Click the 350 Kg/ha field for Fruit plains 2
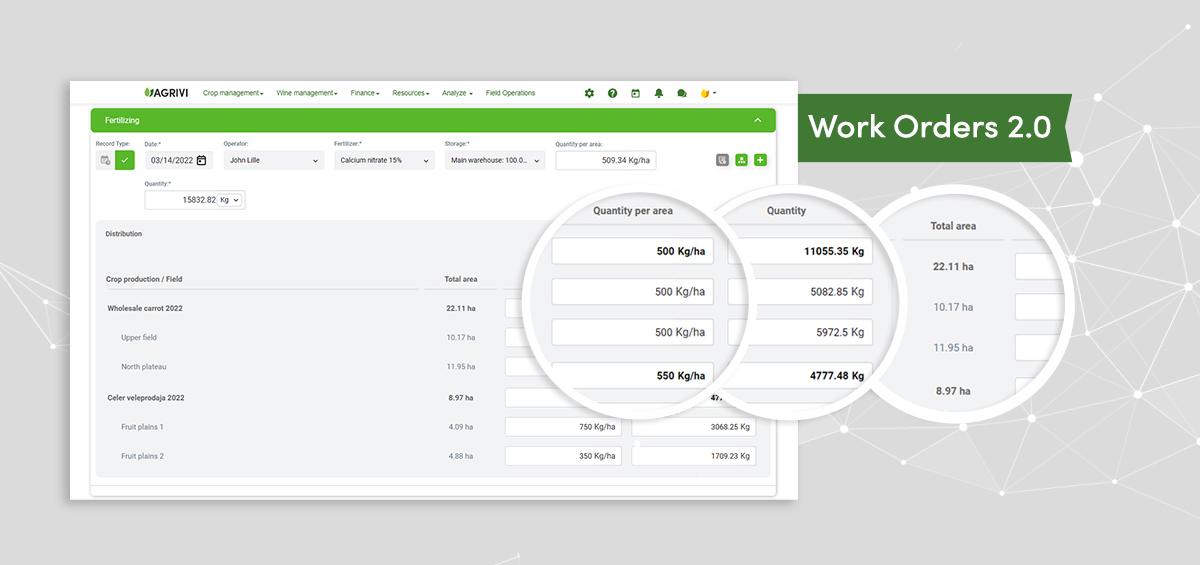Image resolution: width=1200 pixels, height=565 pixels. (563, 456)
